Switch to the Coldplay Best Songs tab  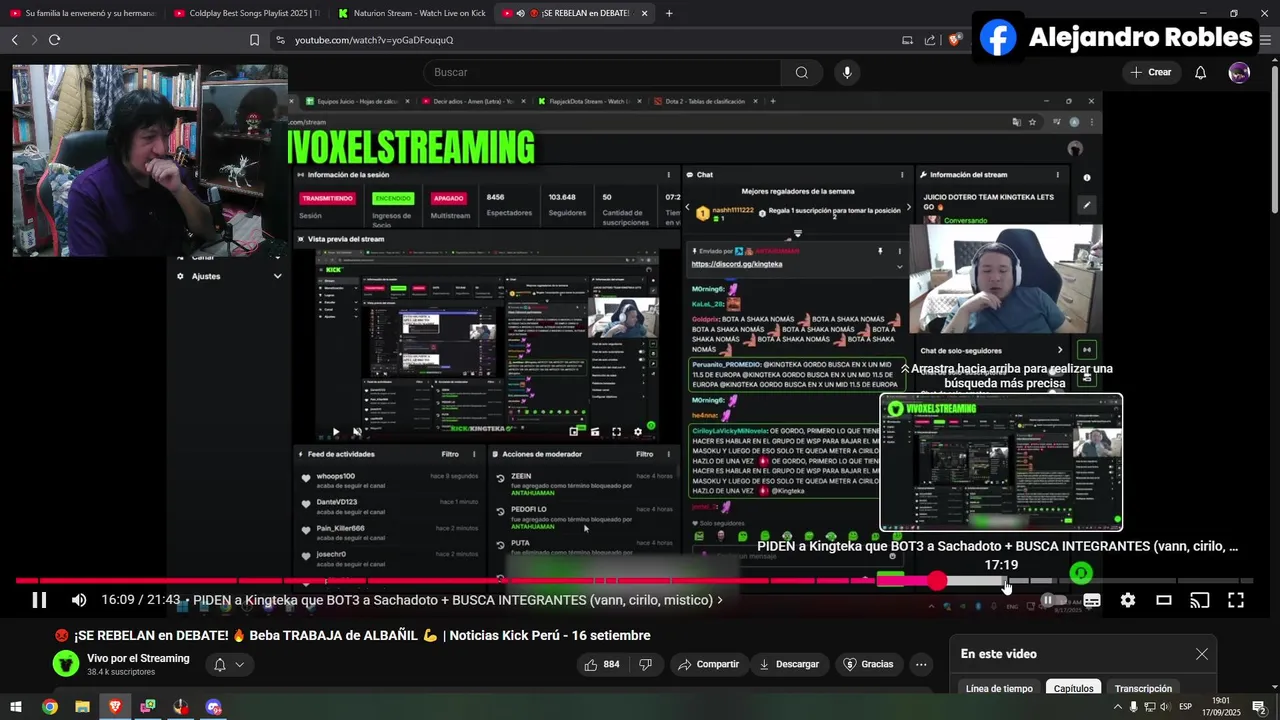[246, 13]
